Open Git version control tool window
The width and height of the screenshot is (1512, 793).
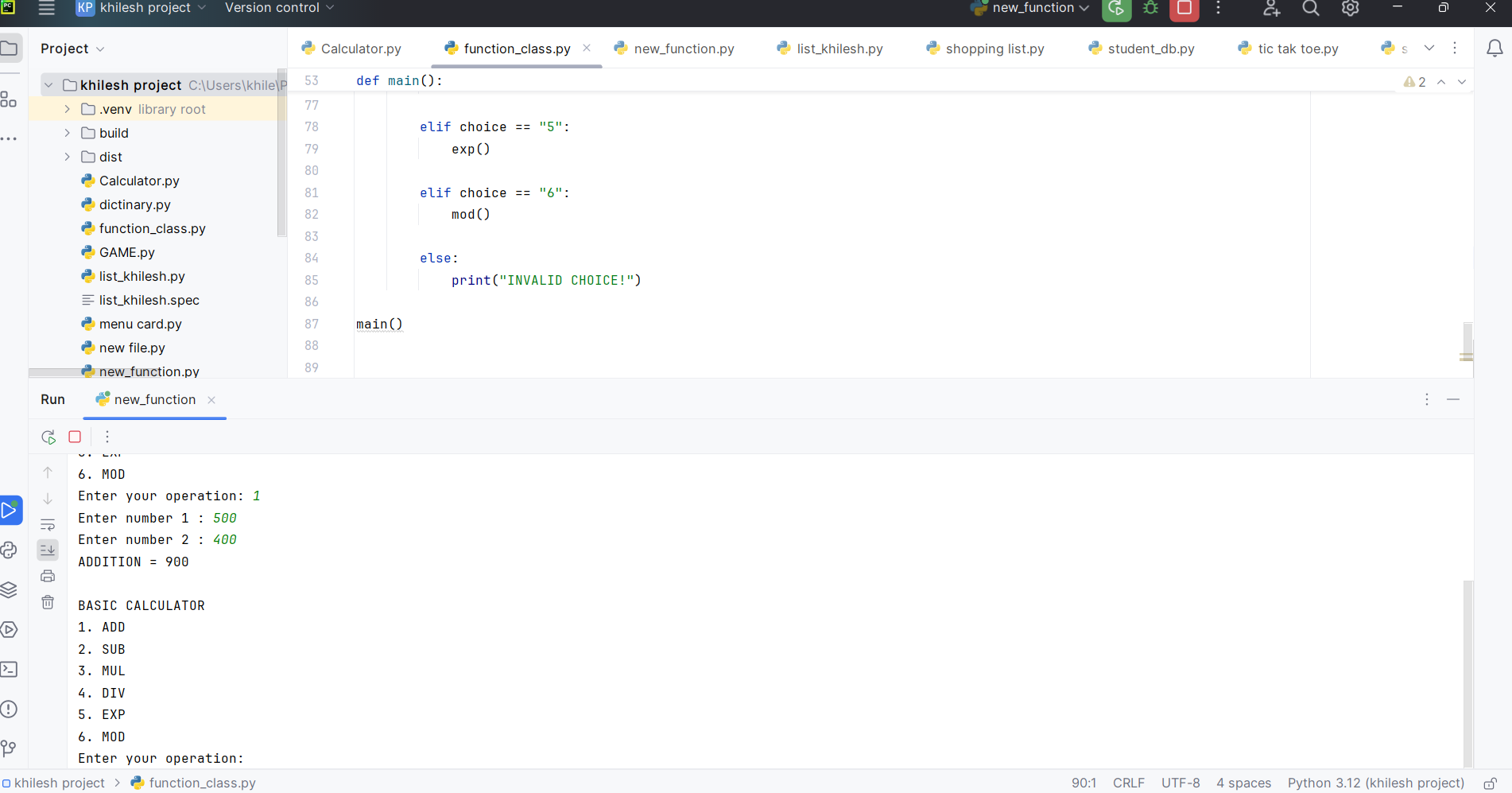tap(9, 748)
